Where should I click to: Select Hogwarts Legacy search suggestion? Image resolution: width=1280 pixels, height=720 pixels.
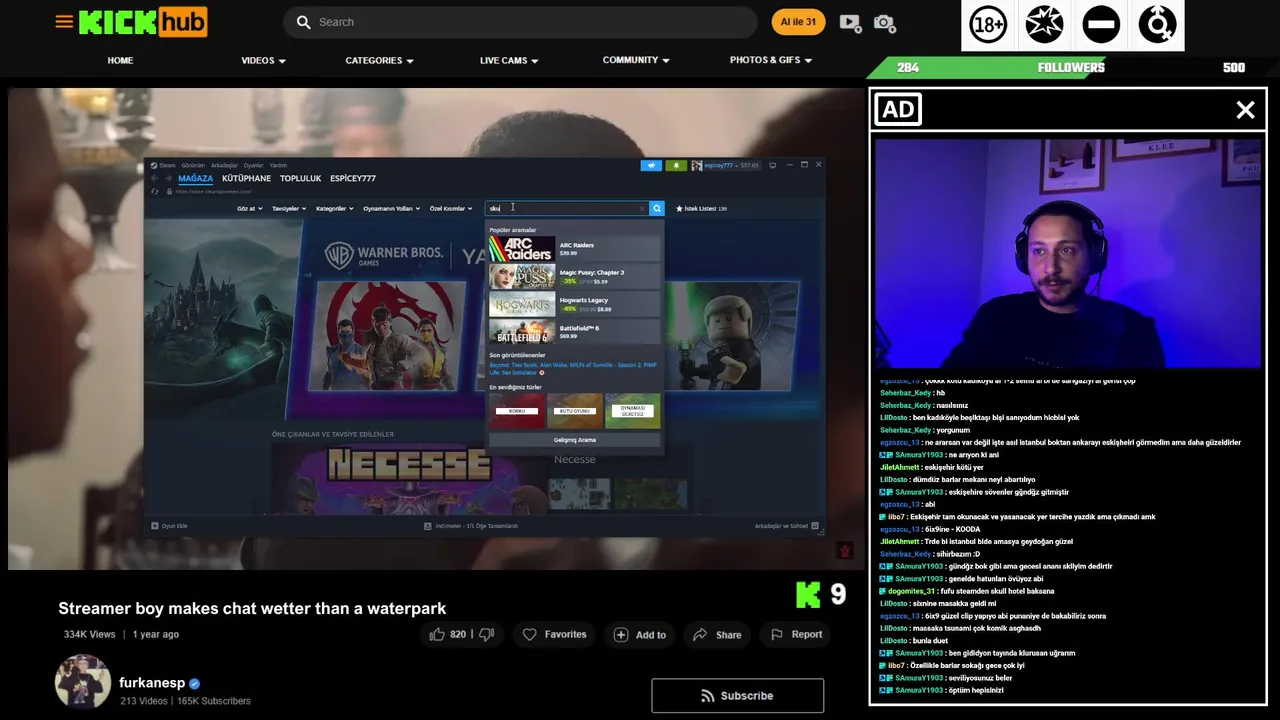click(574, 304)
